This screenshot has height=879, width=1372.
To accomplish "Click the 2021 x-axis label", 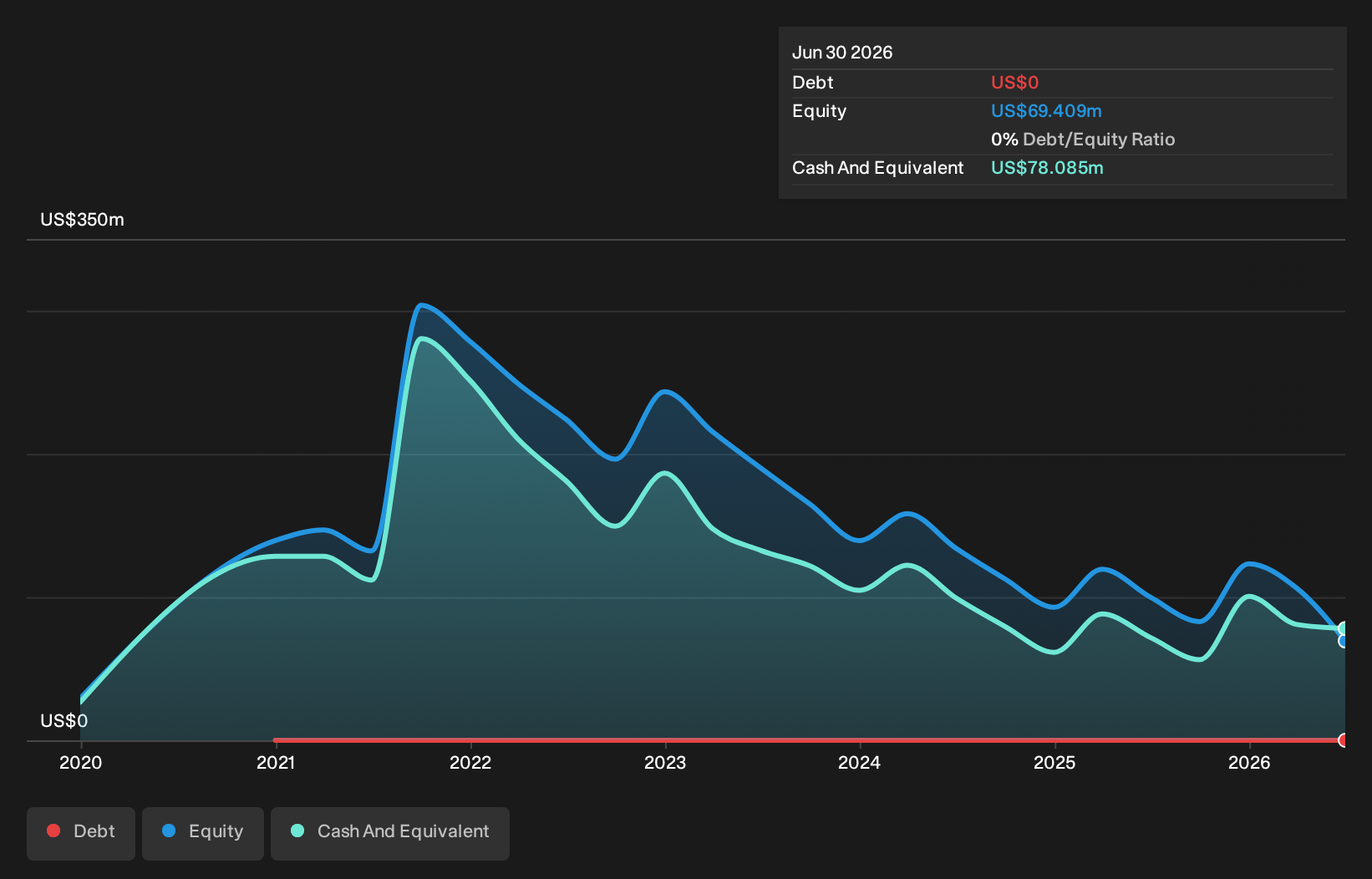I will 276,762.
